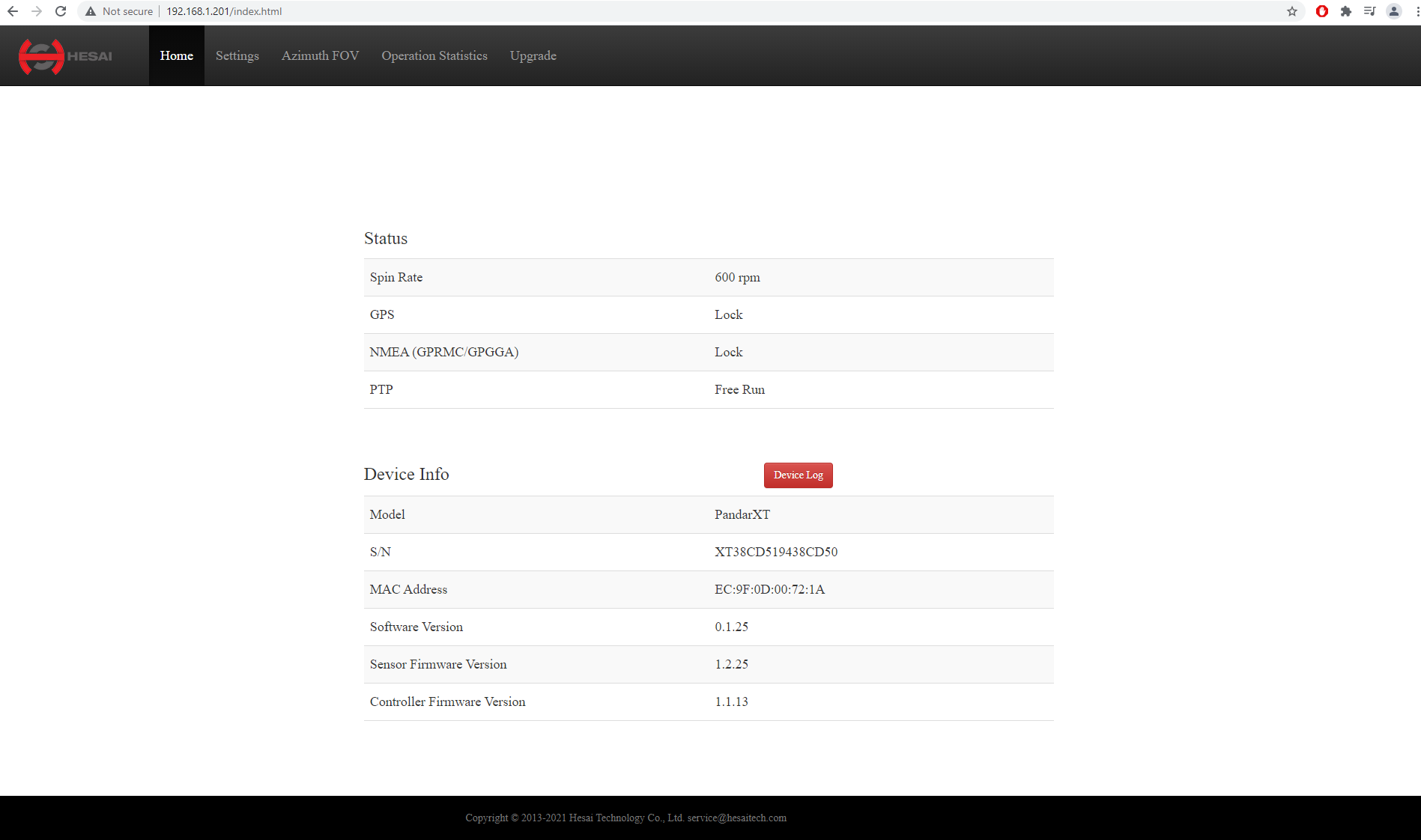The width and height of the screenshot is (1421, 840).
Task: Open the browser profile avatar
Action: click(1394, 11)
